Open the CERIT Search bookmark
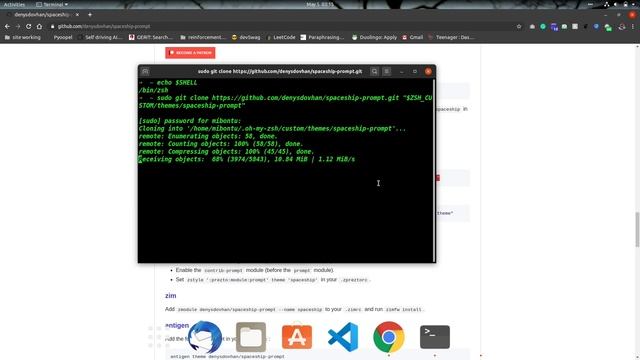The width and height of the screenshot is (640, 360). click(x=151, y=37)
